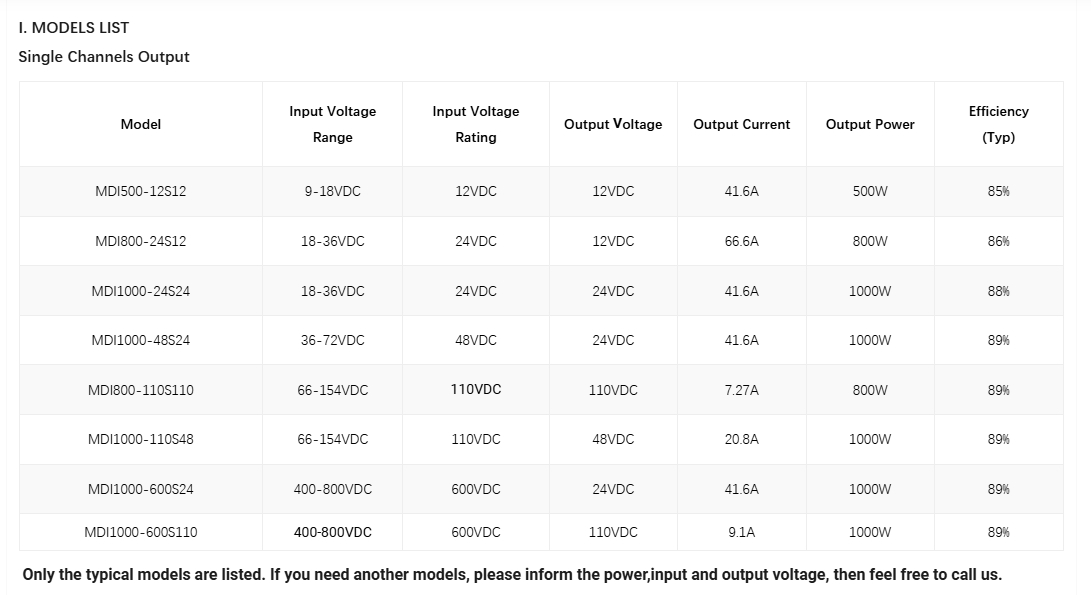The image size is (1091, 595).
Task: Click the Output Power column header
Action: [x=870, y=124]
